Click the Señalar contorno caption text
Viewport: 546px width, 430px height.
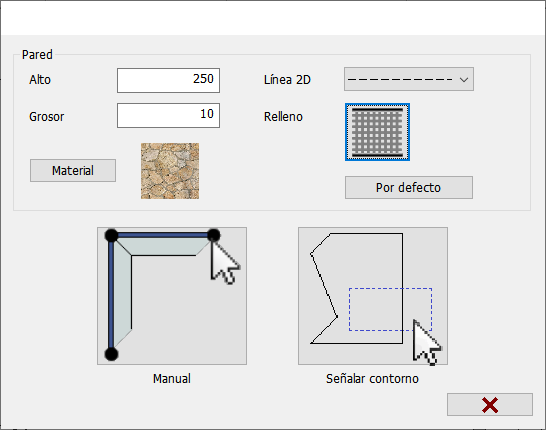point(372,378)
